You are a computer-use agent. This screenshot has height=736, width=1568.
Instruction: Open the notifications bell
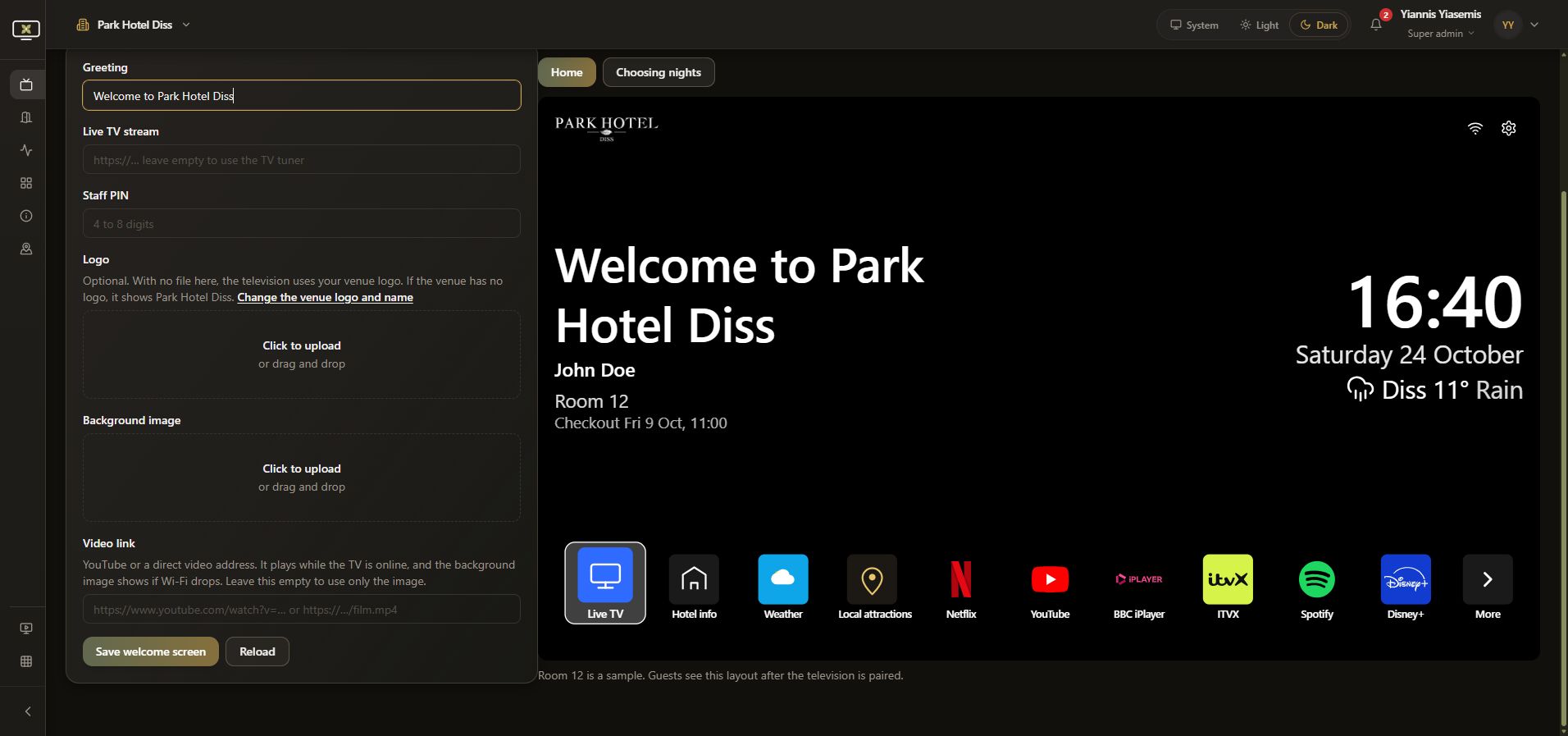tap(1376, 25)
